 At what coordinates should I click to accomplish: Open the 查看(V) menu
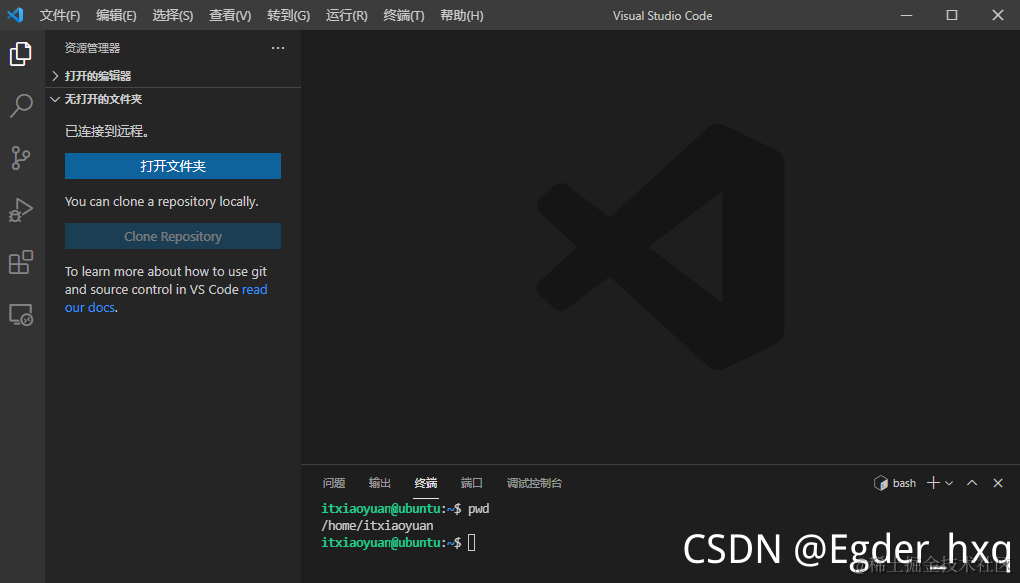(230, 15)
